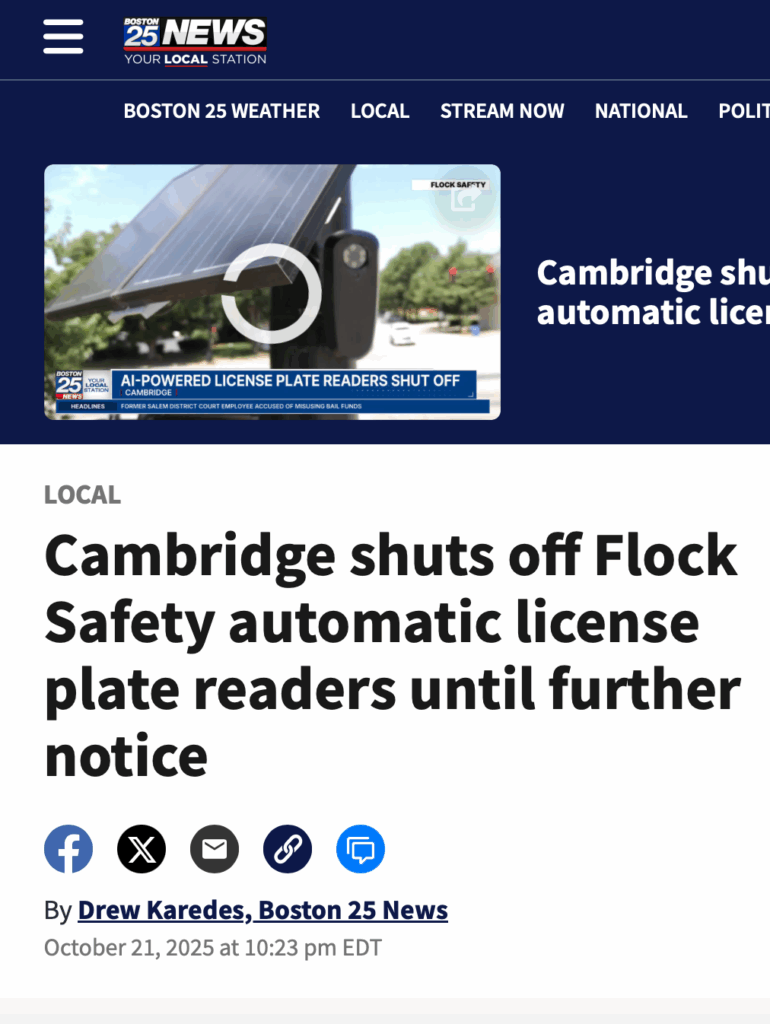Copy article link with chain icon
The width and height of the screenshot is (770, 1024).
[x=288, y=849]
